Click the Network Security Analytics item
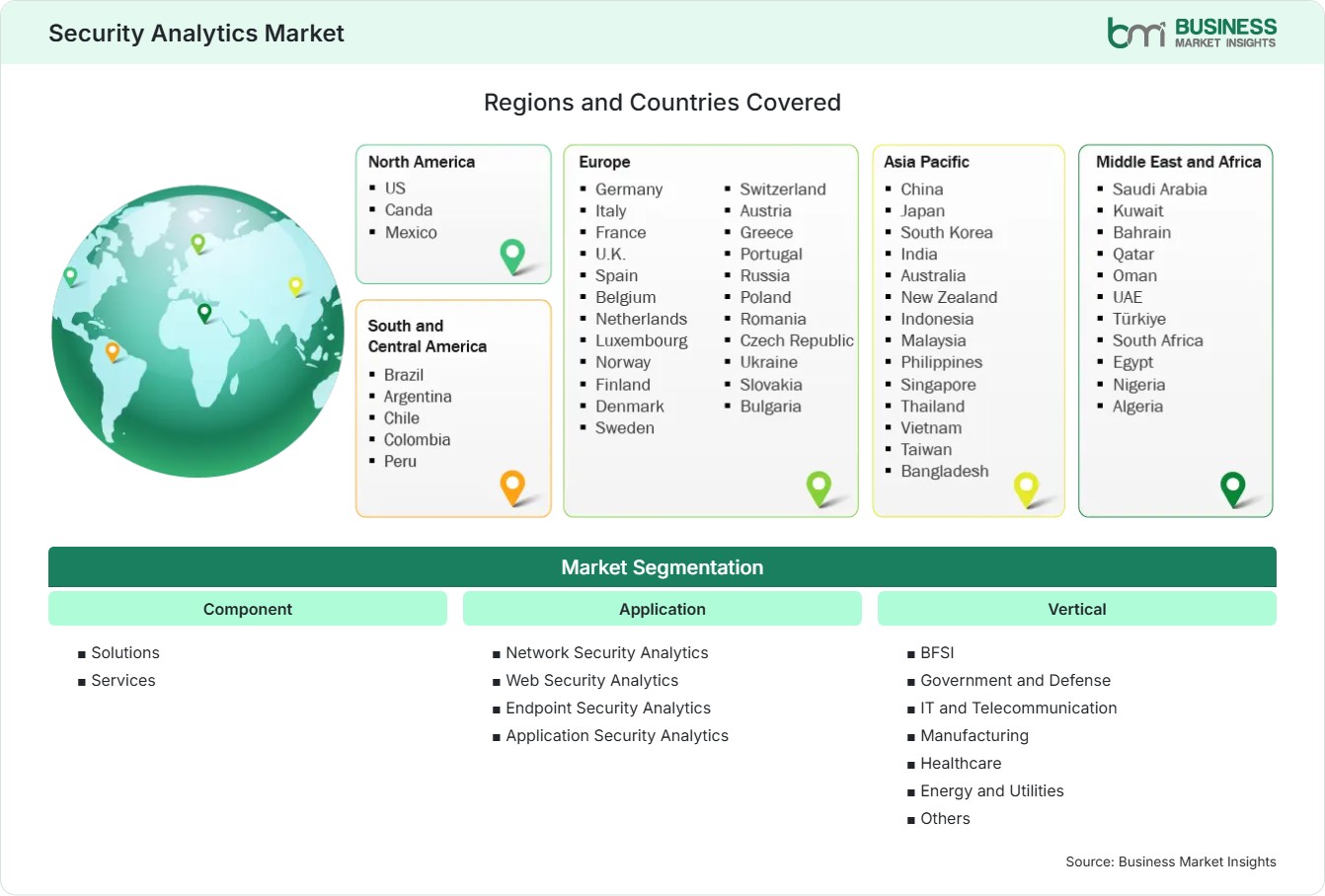The width and height of the screenshot is (1325, 896). point(607,652)
